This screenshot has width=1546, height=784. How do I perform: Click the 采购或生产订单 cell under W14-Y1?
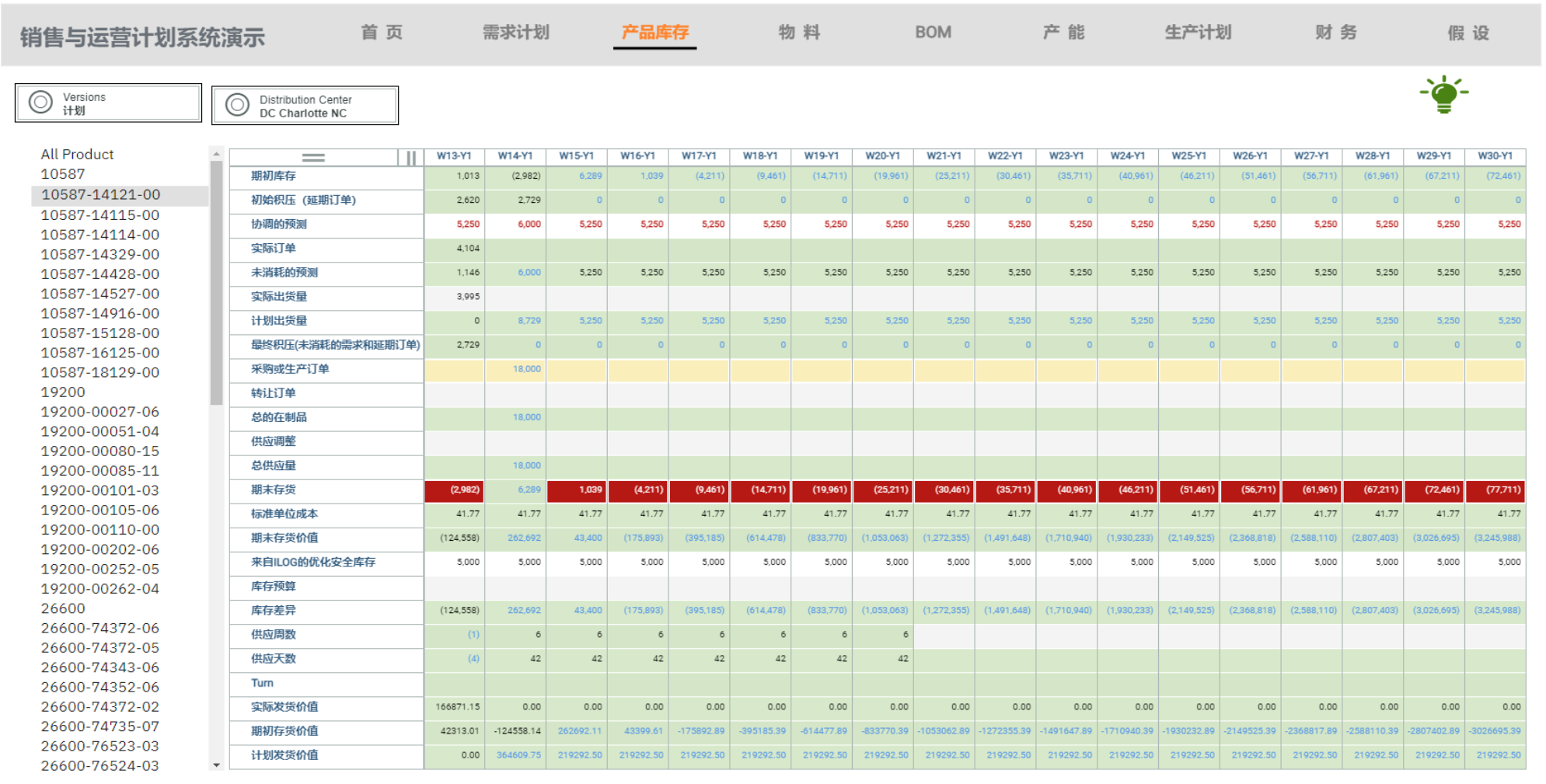515,369
